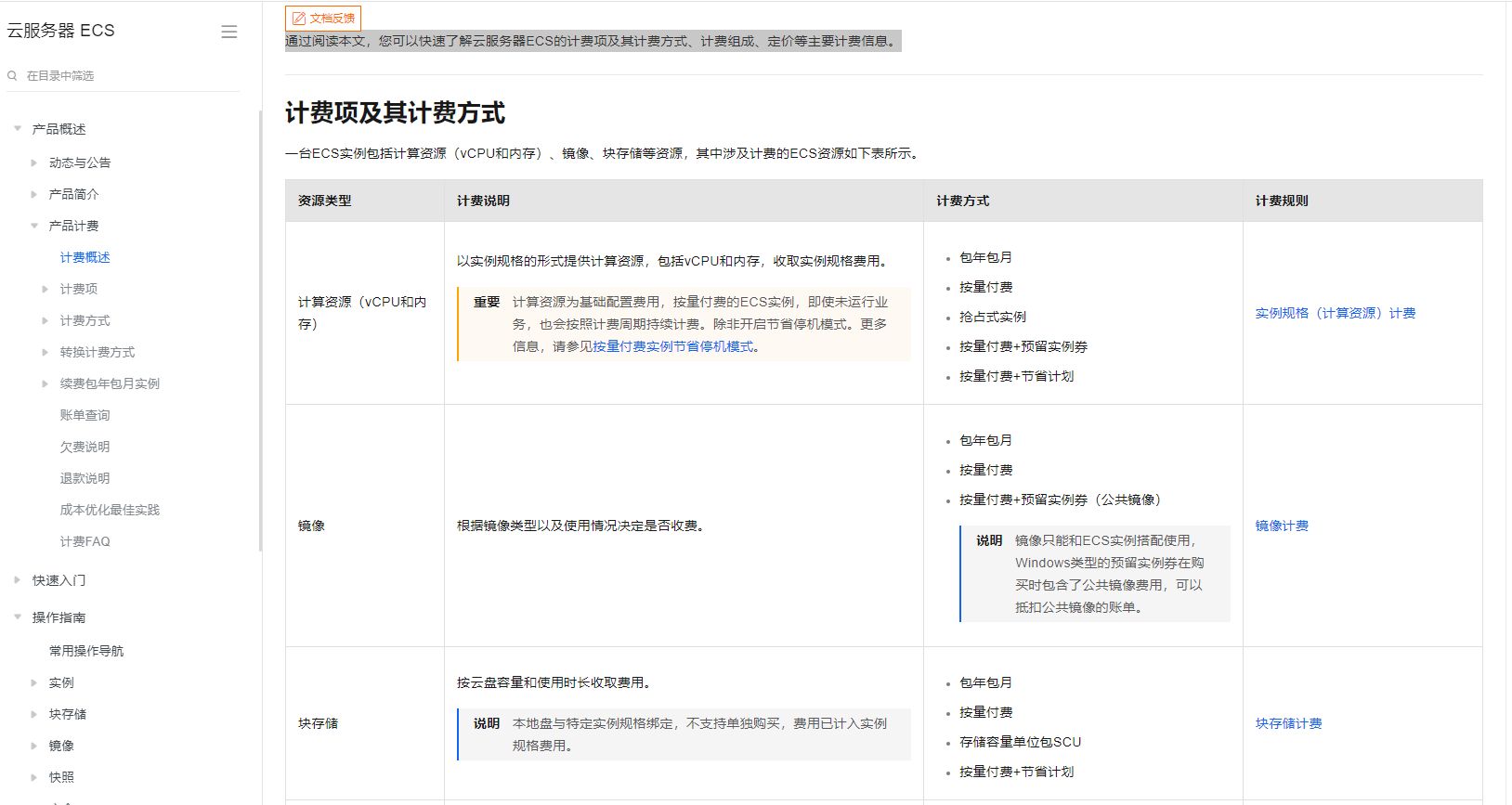Click the sidebar vertical scrollbar
This screenshot has height=805, width=1512.
(x=260, y=331)
